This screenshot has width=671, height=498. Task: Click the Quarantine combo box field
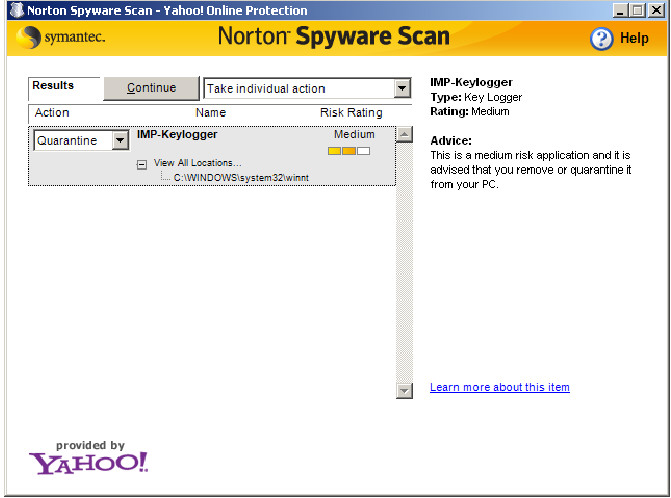81,140
